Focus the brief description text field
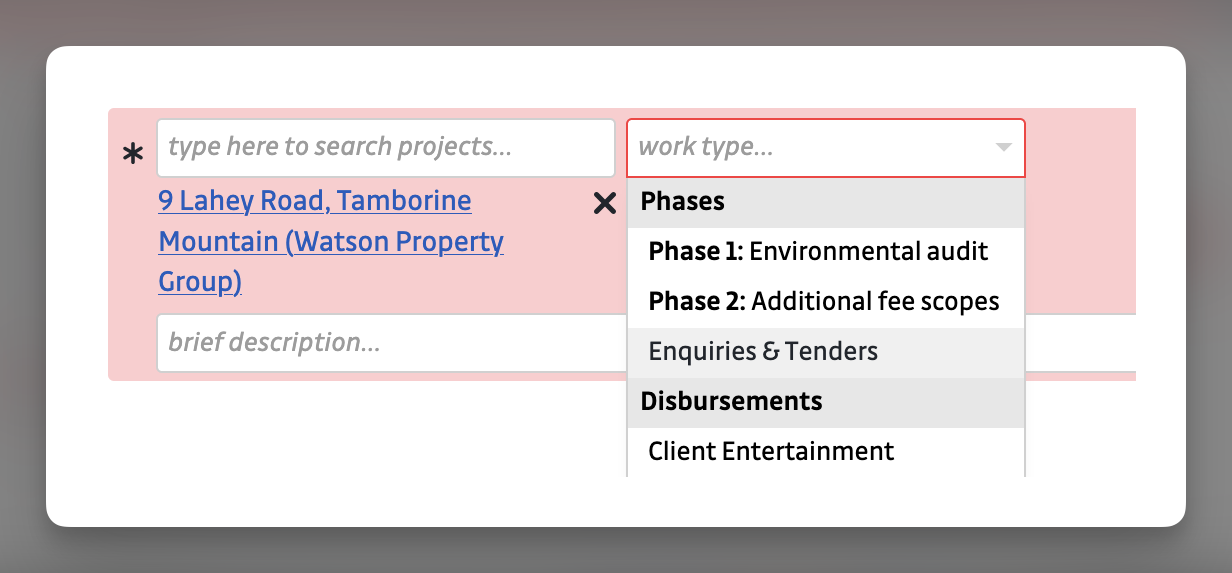Screen dimensions: 1232x573 coord(390,343)
